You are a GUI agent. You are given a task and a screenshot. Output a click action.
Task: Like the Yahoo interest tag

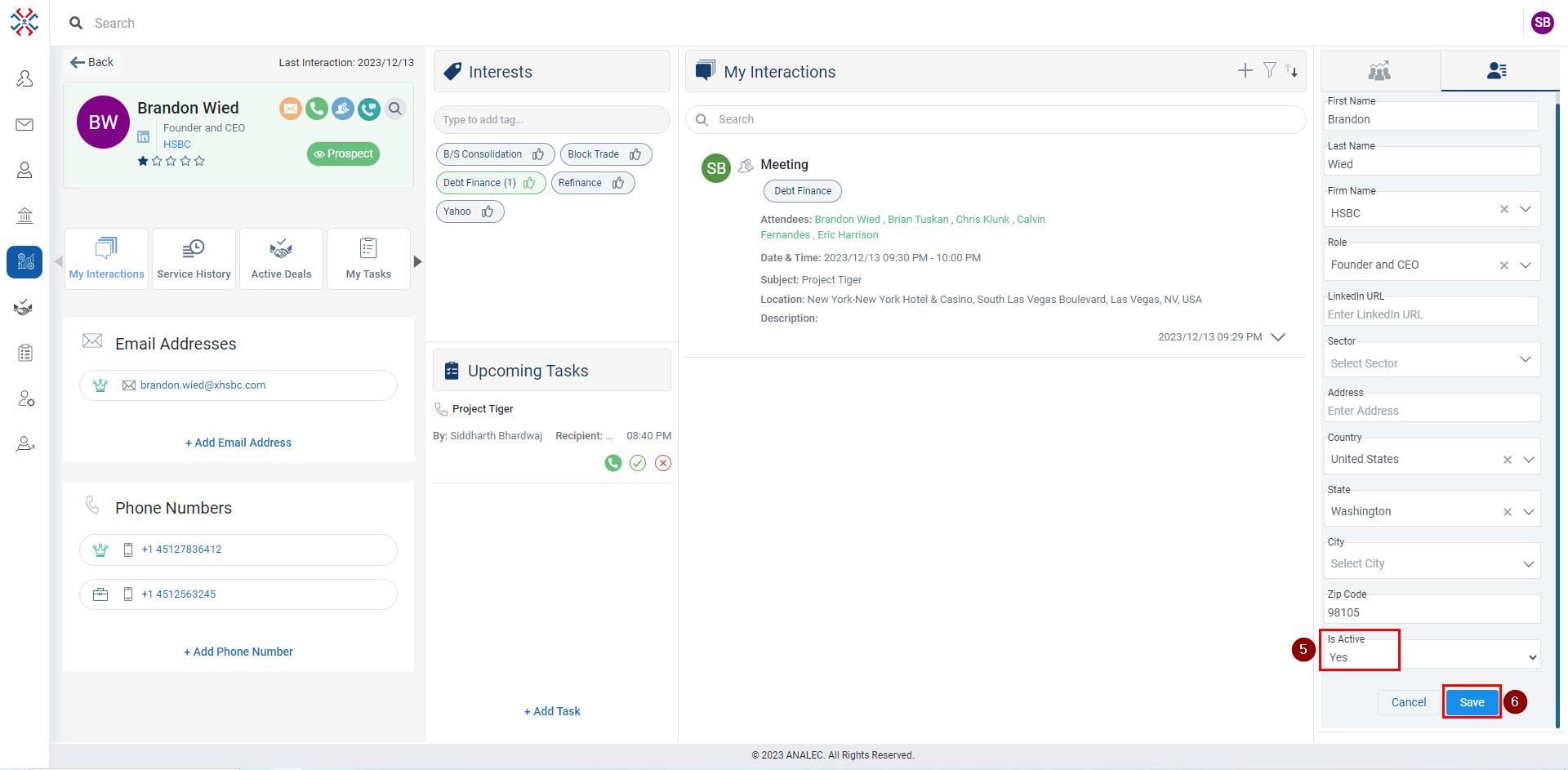(x=488, y=211)
